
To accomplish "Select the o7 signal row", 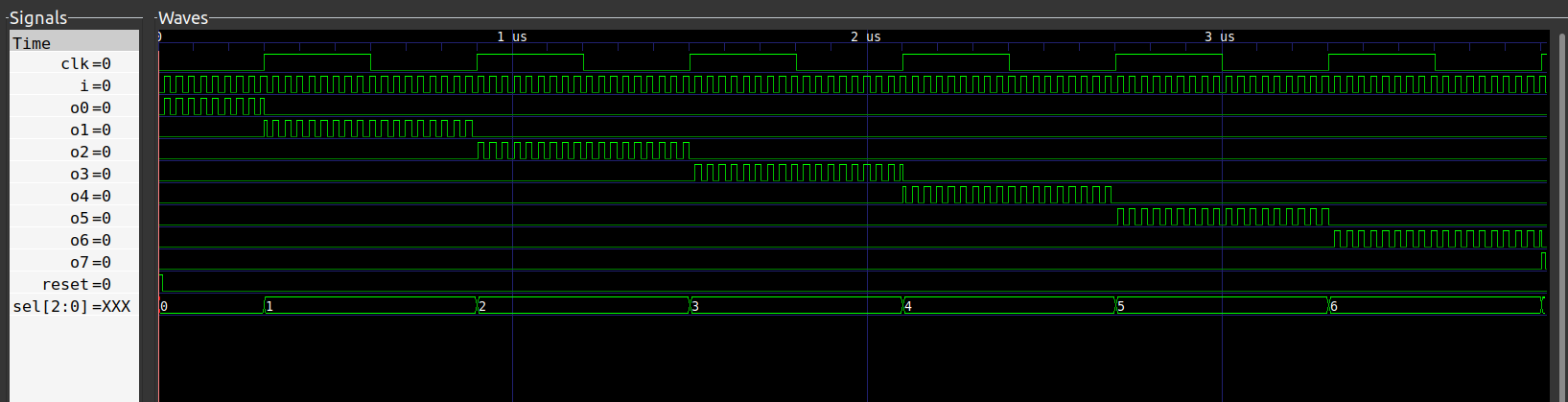I will (x=75, y=262).
